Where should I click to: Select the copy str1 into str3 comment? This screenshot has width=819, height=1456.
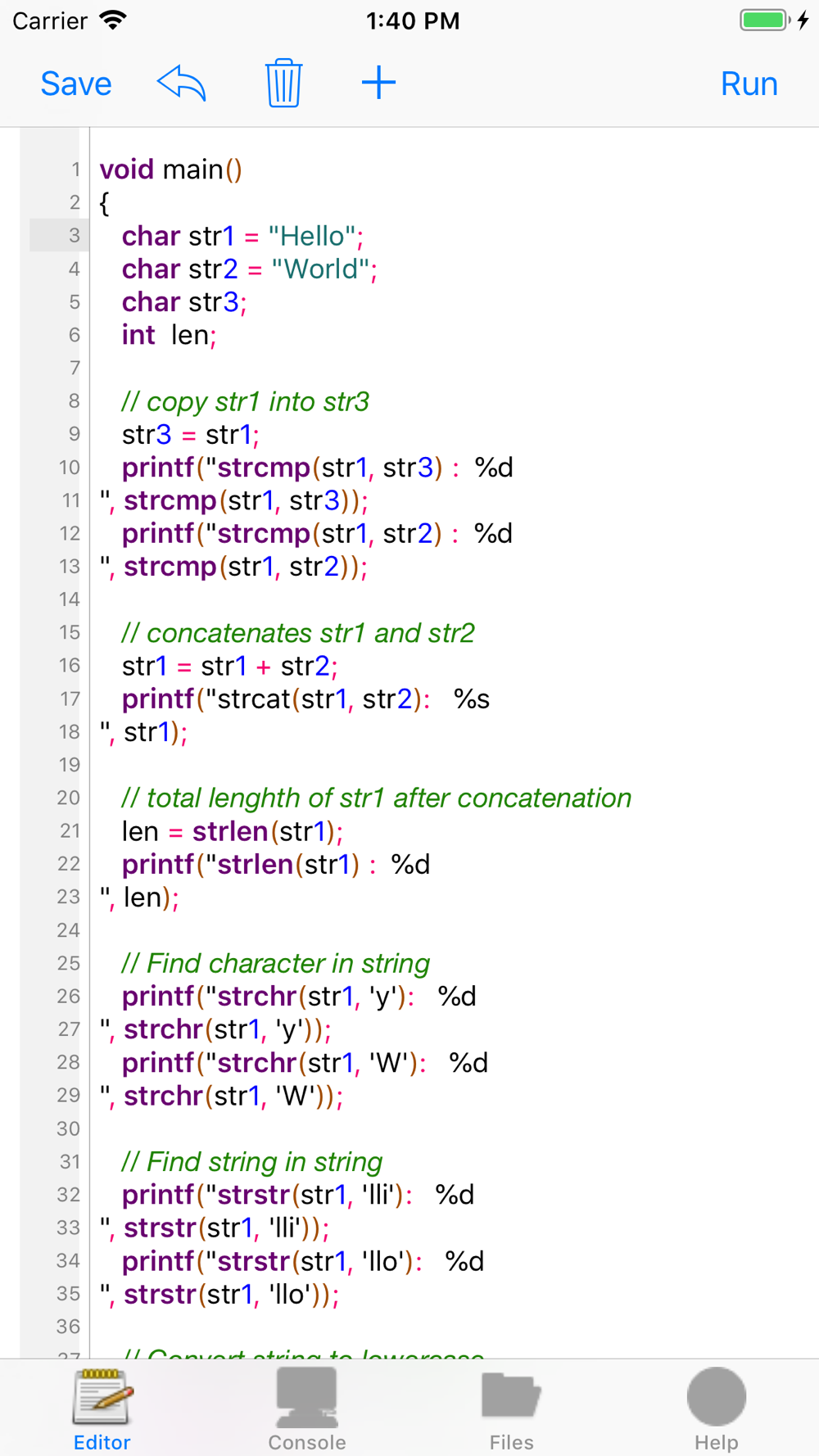click(245, 401)
